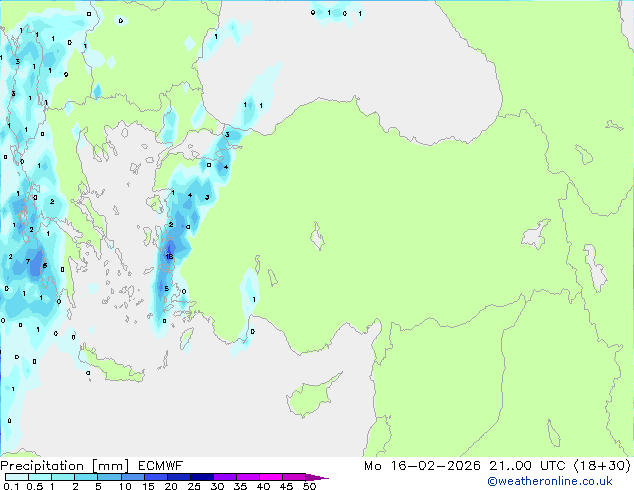
Task: Click the 'Precipitation [mm]' title text
Action: tap(65, 466)
